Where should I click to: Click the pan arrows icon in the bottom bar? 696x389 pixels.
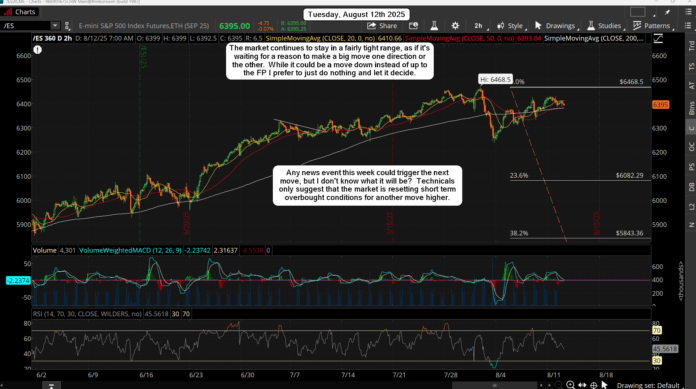point(582,385)
